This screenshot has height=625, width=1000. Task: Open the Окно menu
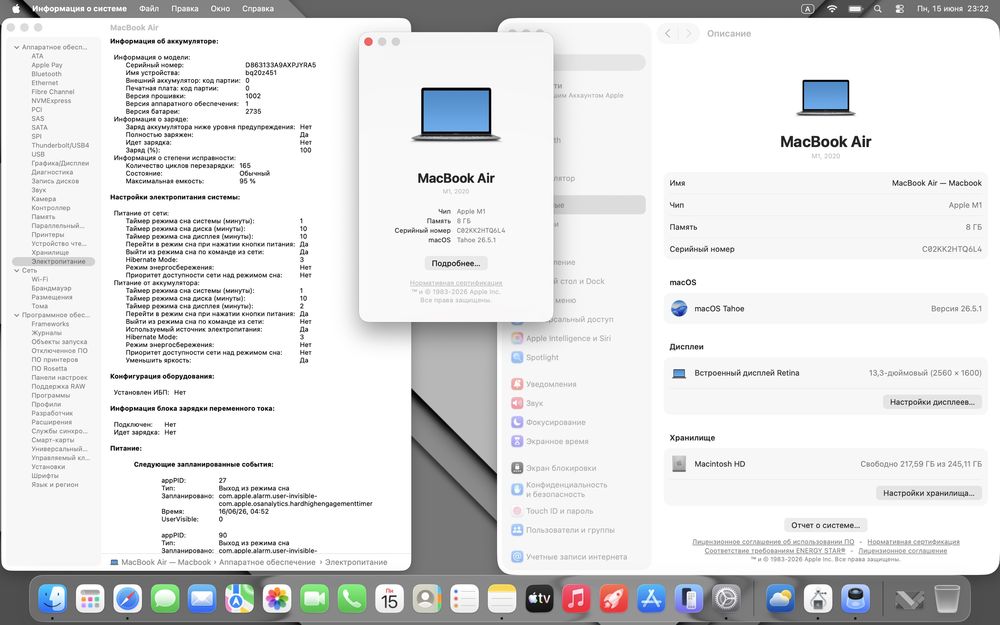(220, 8)
